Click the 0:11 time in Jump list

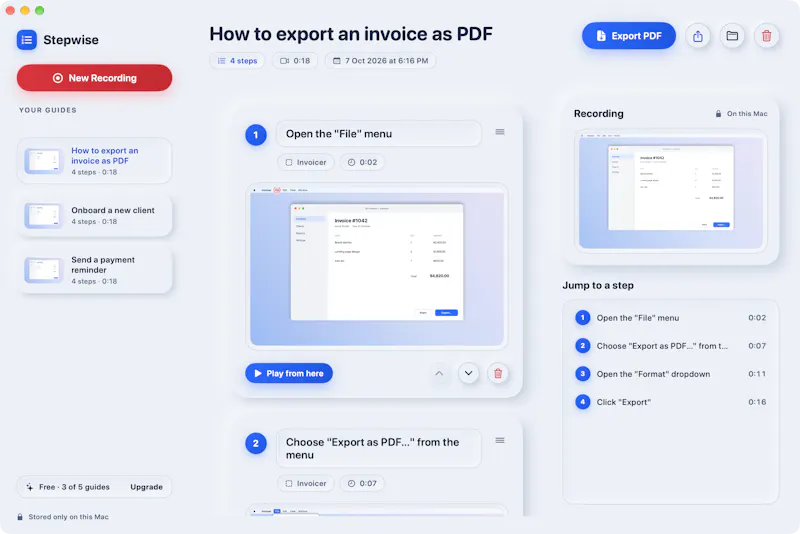point(757,374)
